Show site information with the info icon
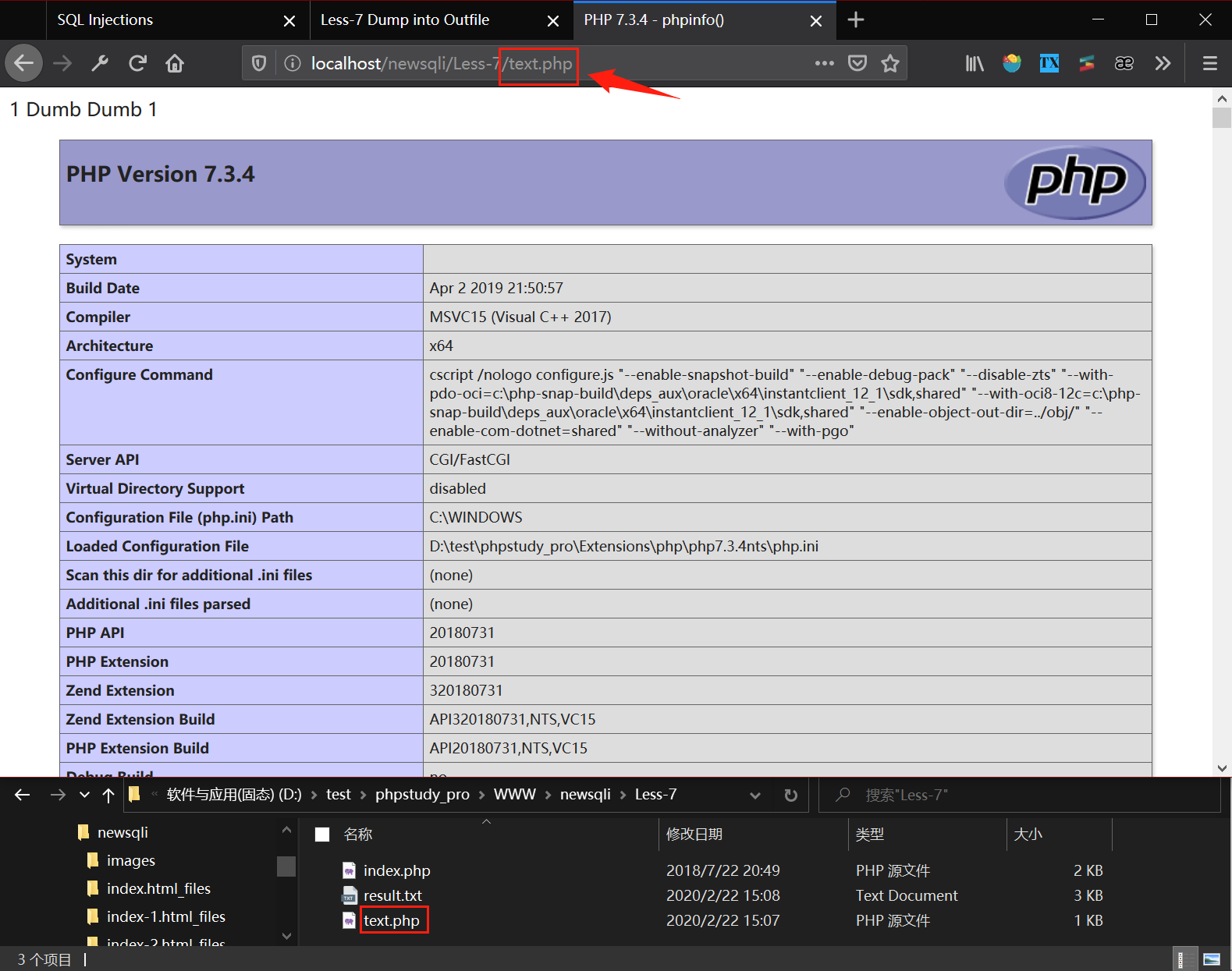The height and width of the screenshot is (971, 1232). (x=292, y=63)
